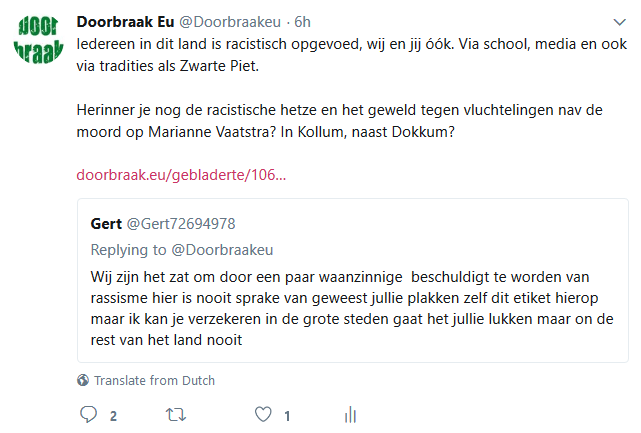The height and width of the screenshot is (433, 641).
Task: Click the globe icon beside Translate
Action: [83, 381]
